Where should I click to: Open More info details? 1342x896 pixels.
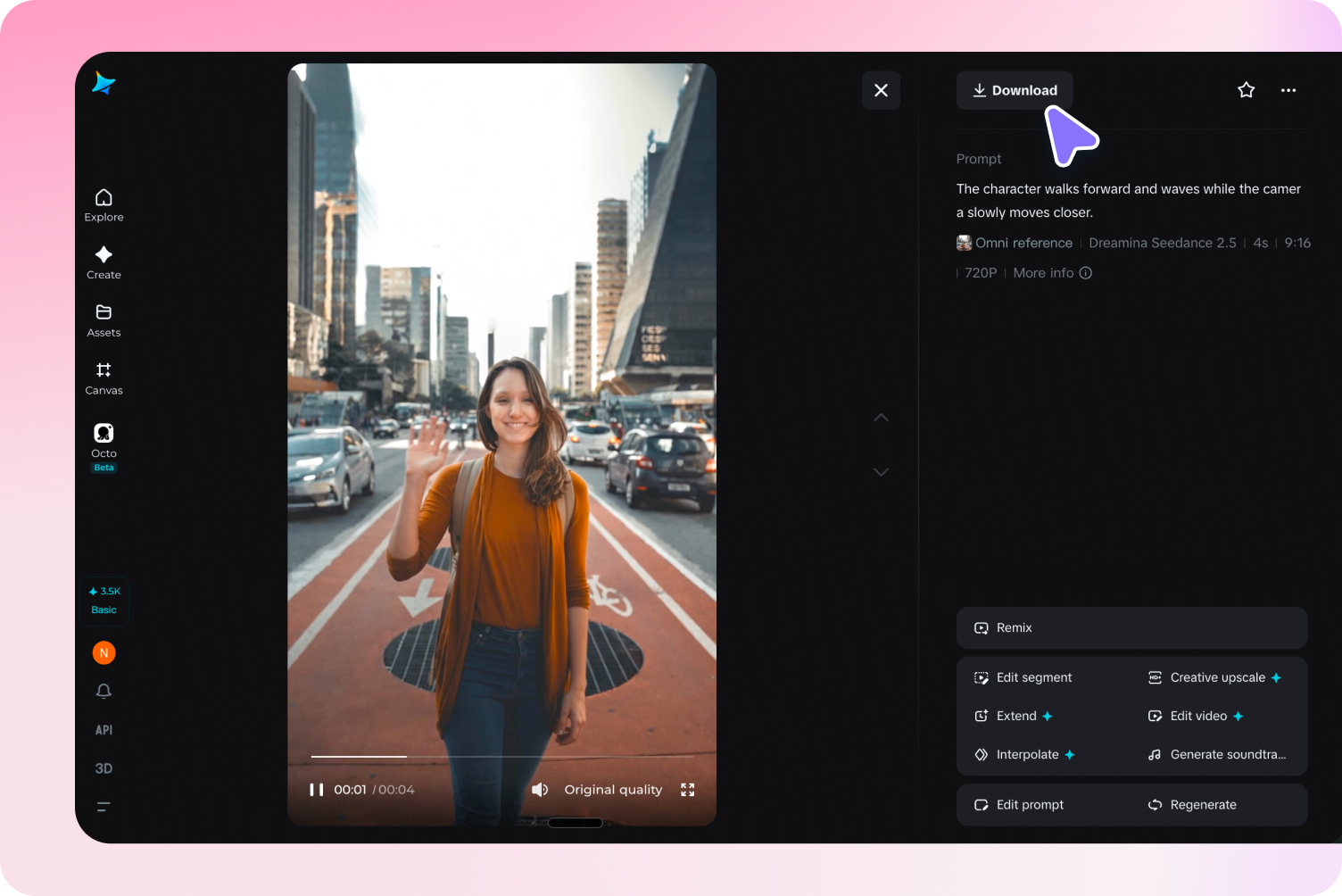point(1053,273)
